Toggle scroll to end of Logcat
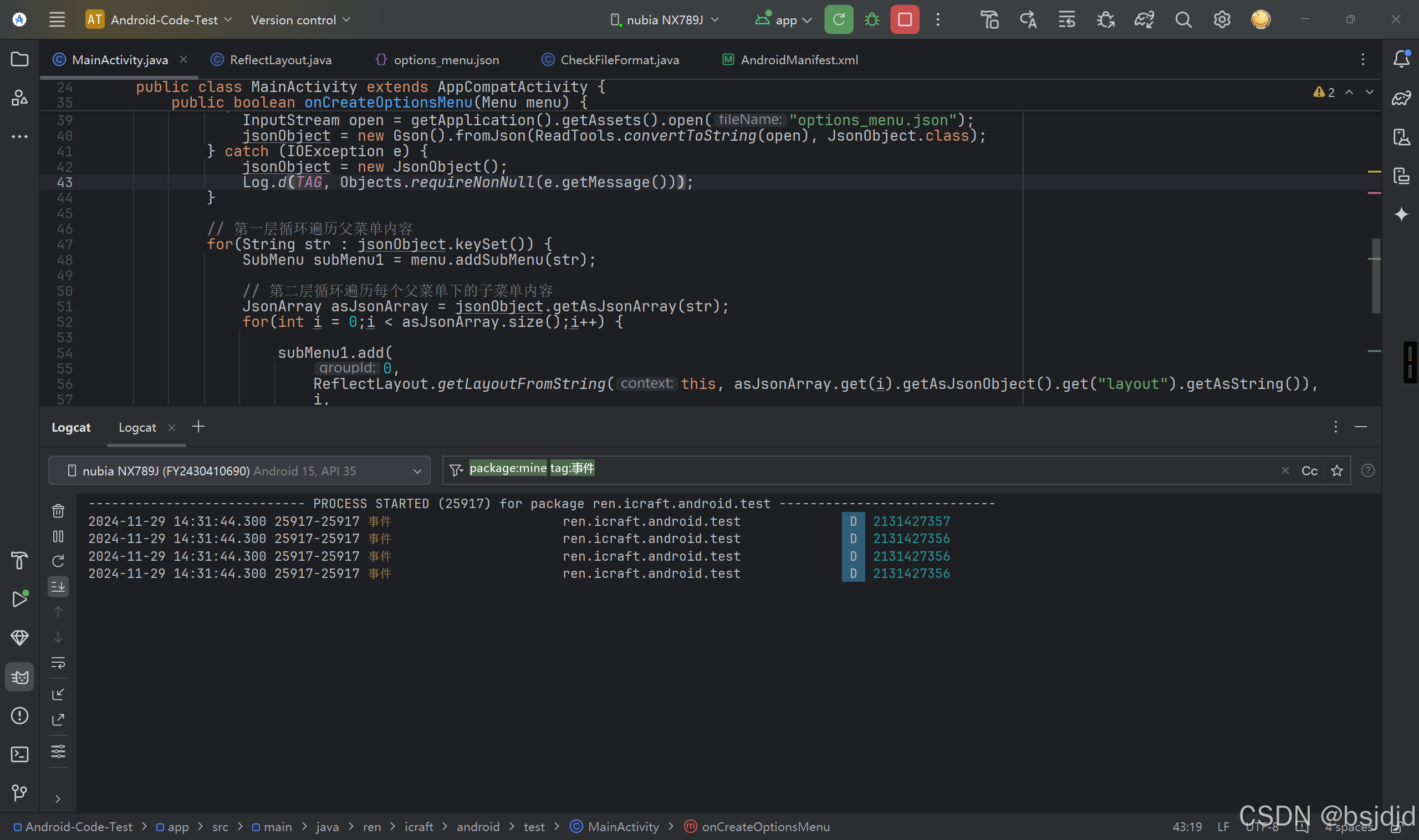 [58, 586]
